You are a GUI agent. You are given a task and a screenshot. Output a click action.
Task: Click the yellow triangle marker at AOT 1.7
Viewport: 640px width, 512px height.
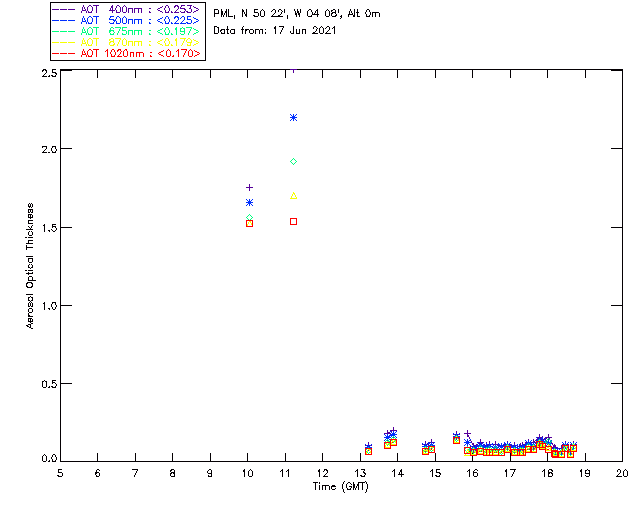pos(293,196)
